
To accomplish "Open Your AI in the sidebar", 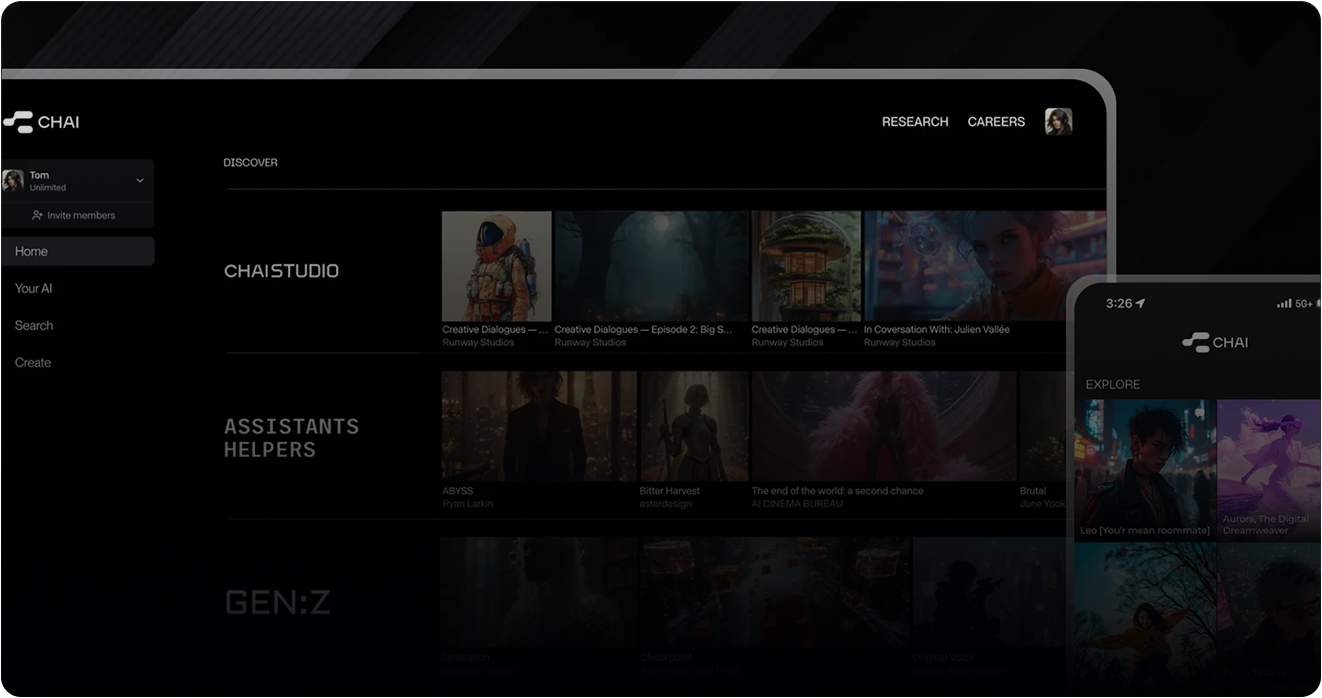I will tap(34, 289).
